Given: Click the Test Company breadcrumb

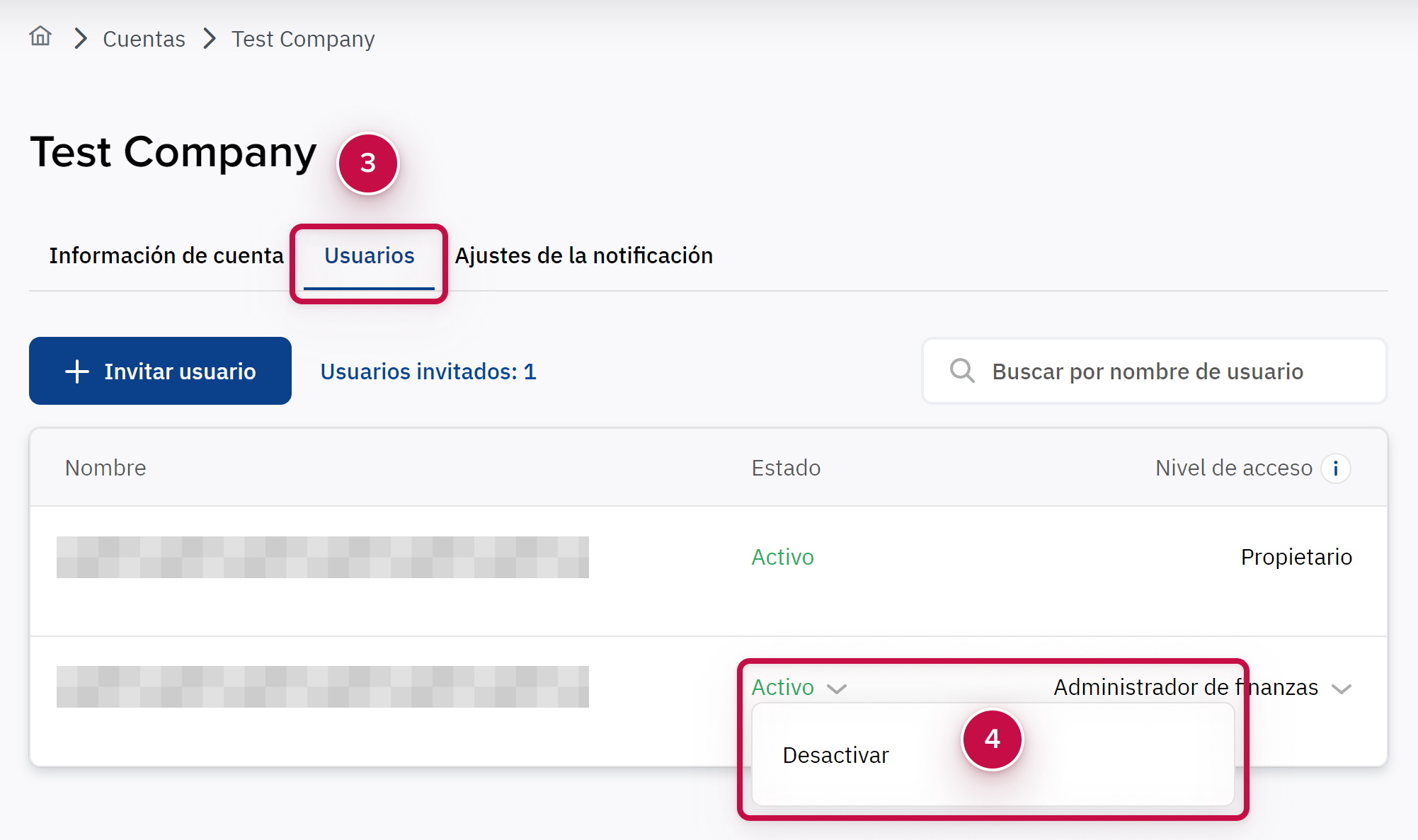Looking at the screenshot, I should 303,39.
